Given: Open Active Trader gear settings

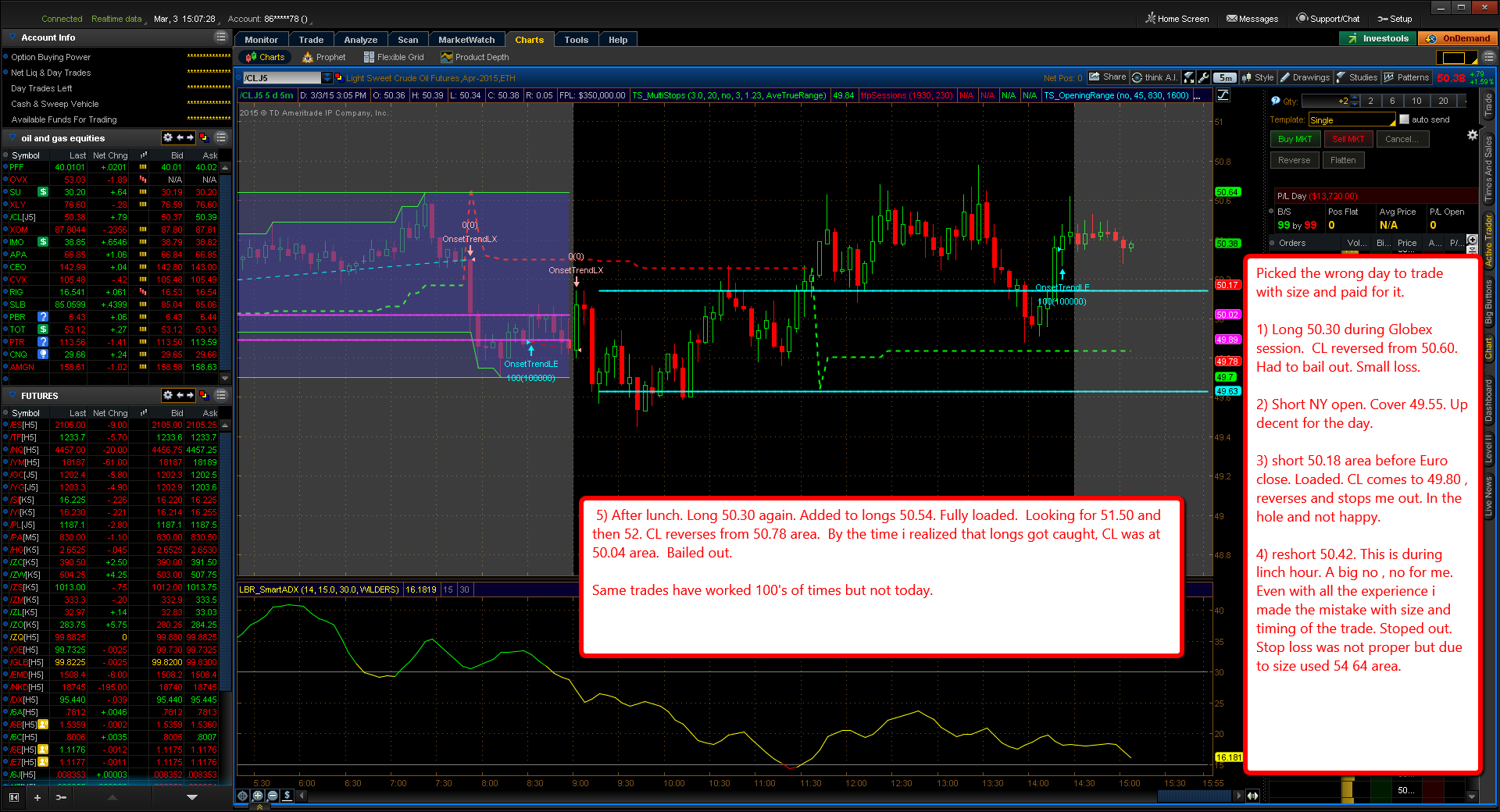Looking at the screenshot, I should point(1473,135).
